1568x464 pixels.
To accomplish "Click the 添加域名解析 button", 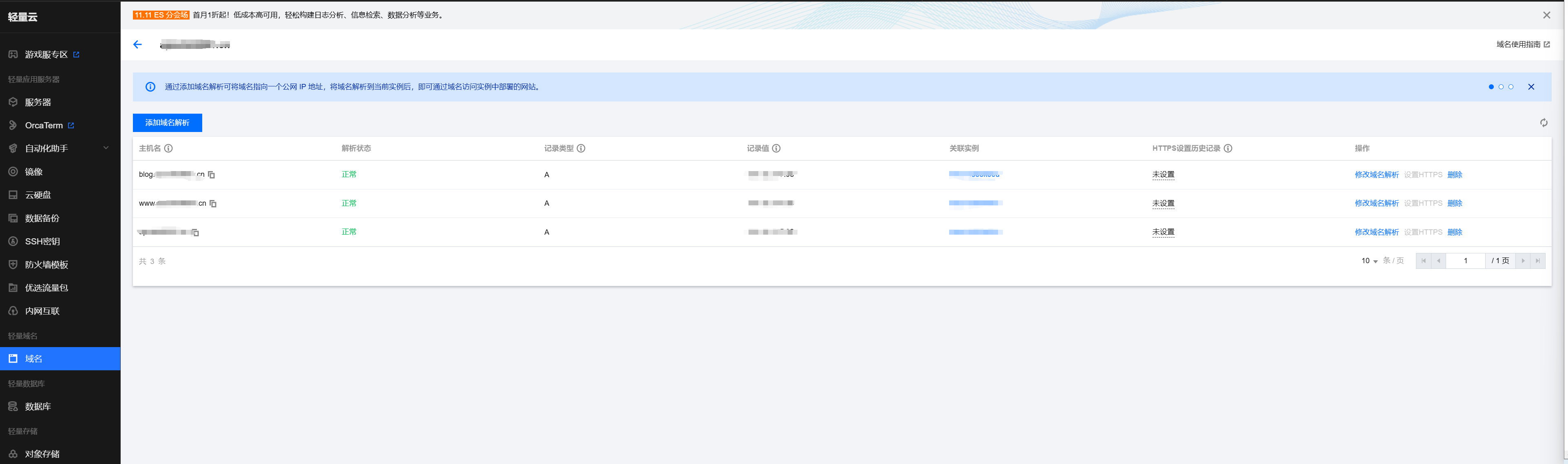I will (x=168, y=123).
